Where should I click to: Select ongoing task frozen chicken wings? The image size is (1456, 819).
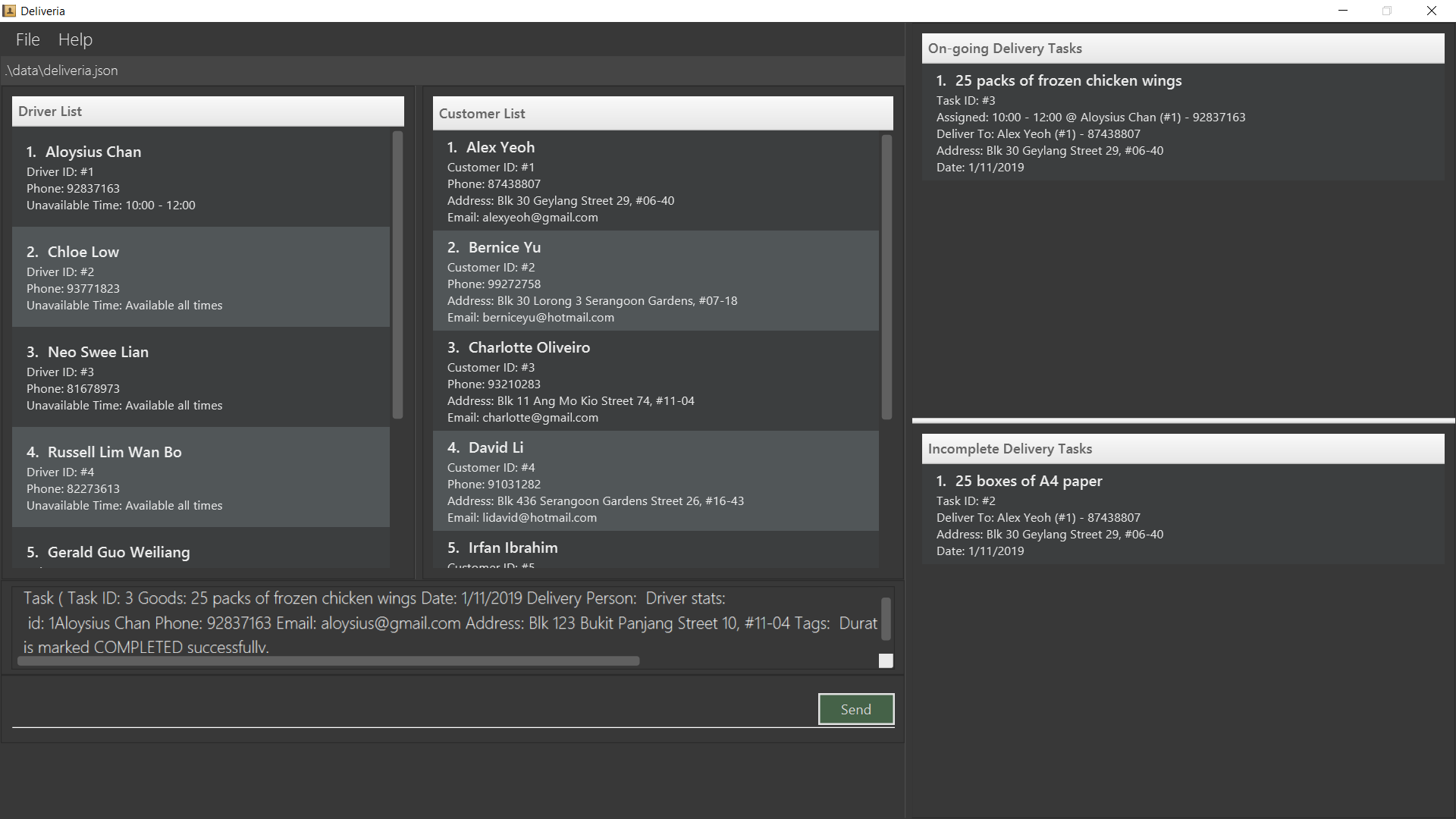click(1181, 123)
